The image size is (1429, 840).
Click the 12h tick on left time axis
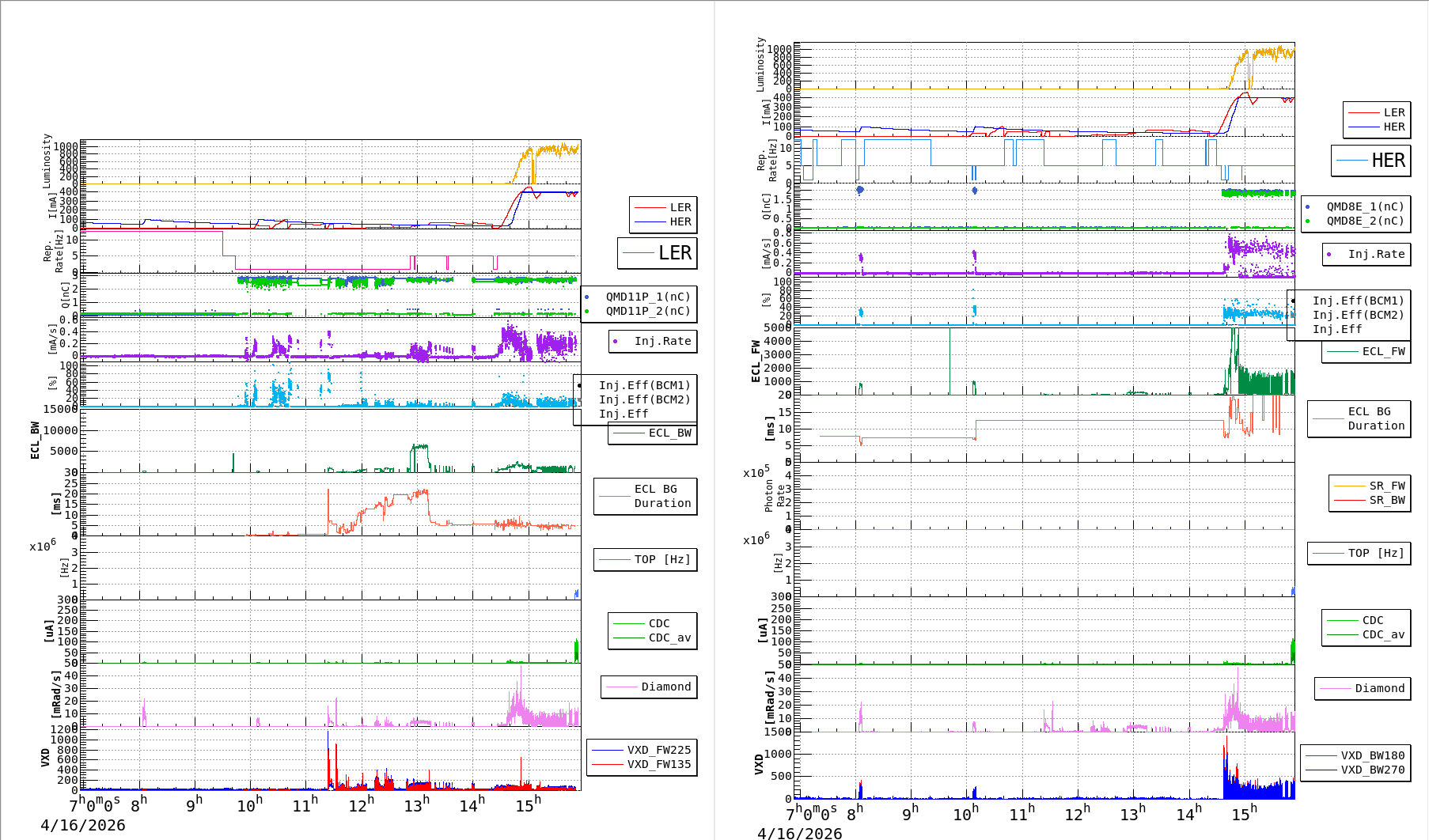361,805
